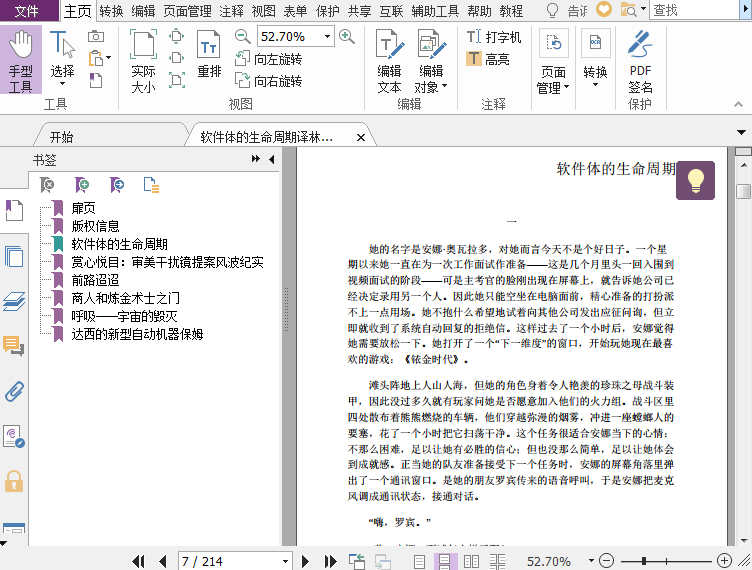Open bookmark panel options page icon
This screenshot has width=752, height=570.
coord(151,185)
